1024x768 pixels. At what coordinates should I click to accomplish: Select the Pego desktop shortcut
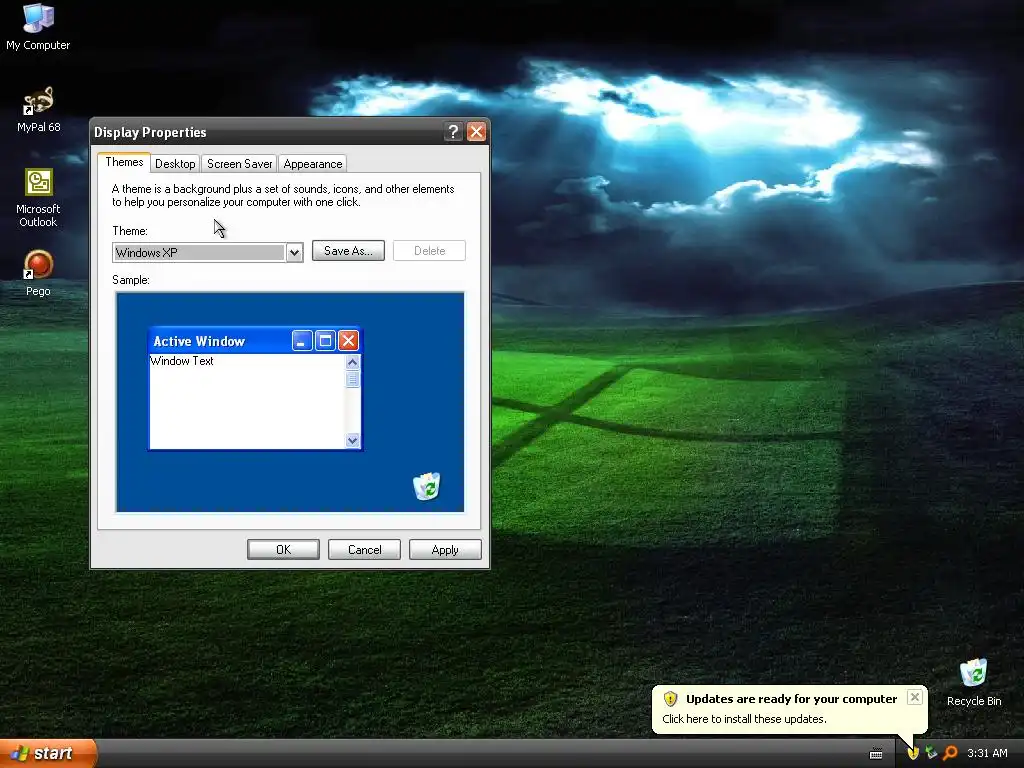click(x=38, y=273)
